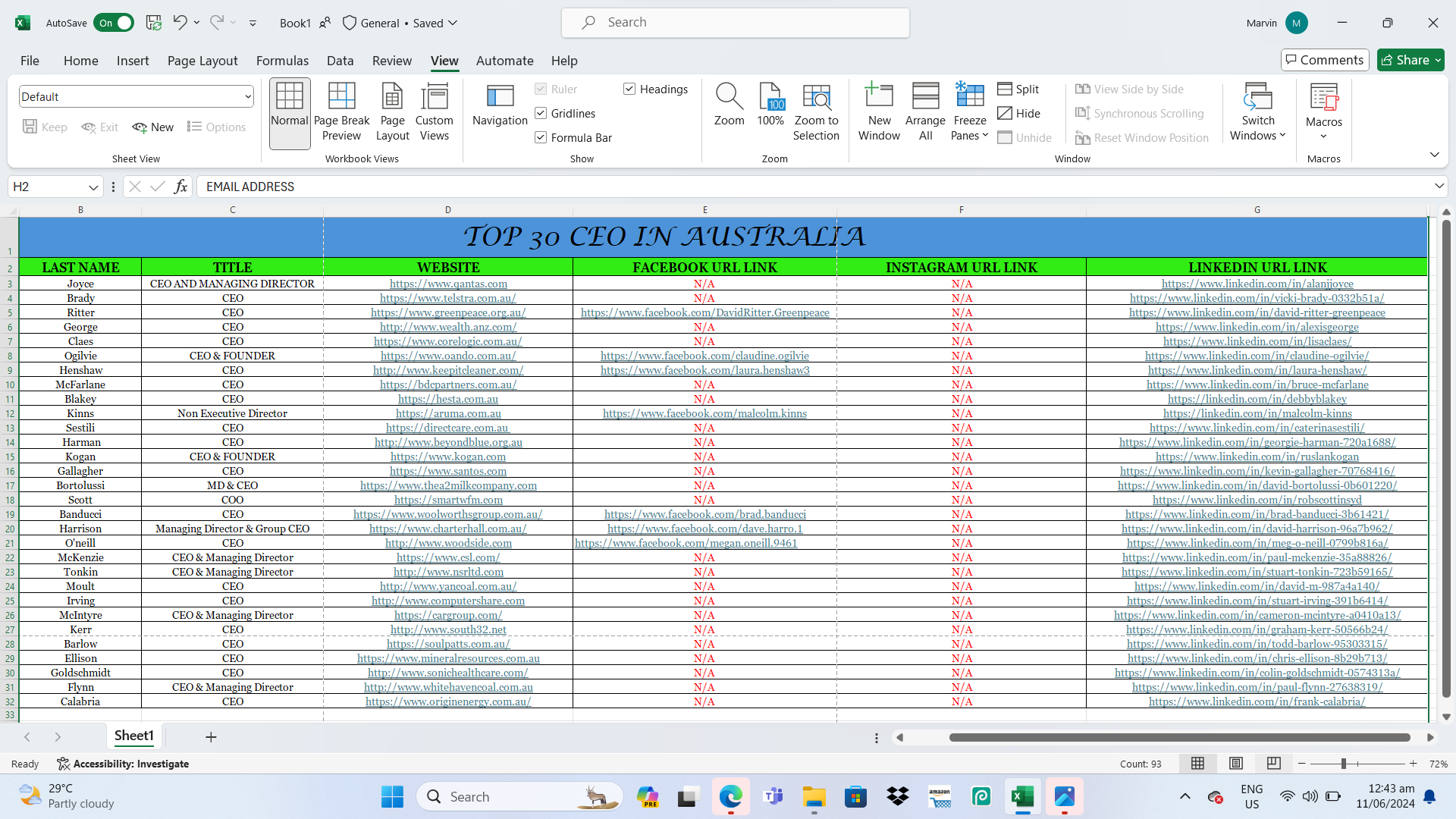Turn off the AutoSave toggle
This screenshot has height=819, width=1456.
(114, 23)
